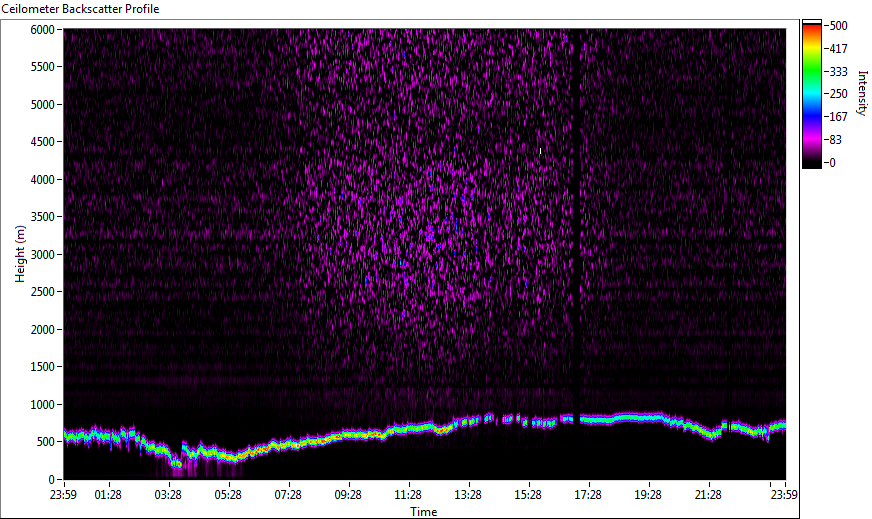Select the 0 color scale marker
The width and height of the screenshot is (872, 519).
[x=832, y=162]
